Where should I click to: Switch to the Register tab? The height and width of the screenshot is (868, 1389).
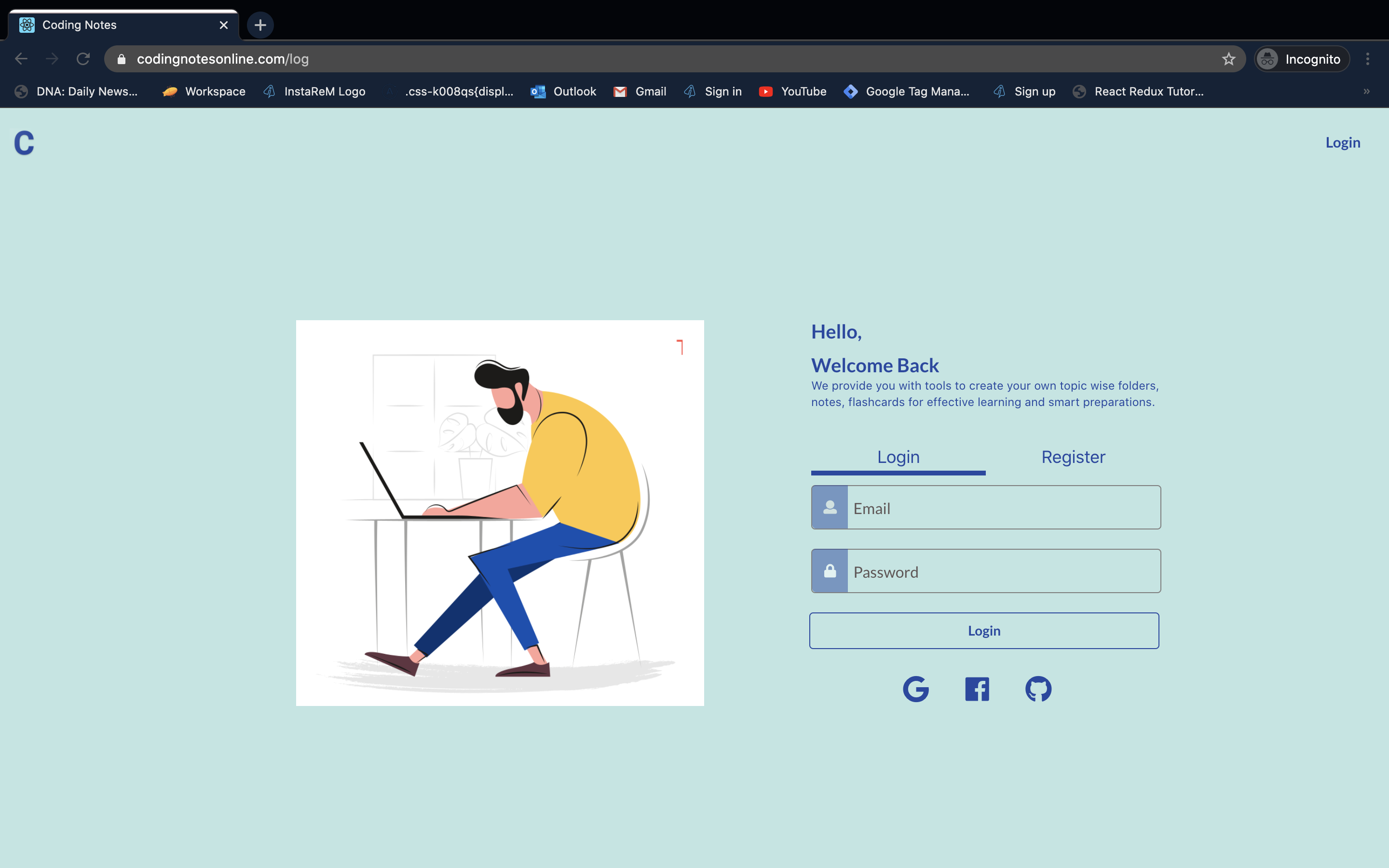[1073, 457]
